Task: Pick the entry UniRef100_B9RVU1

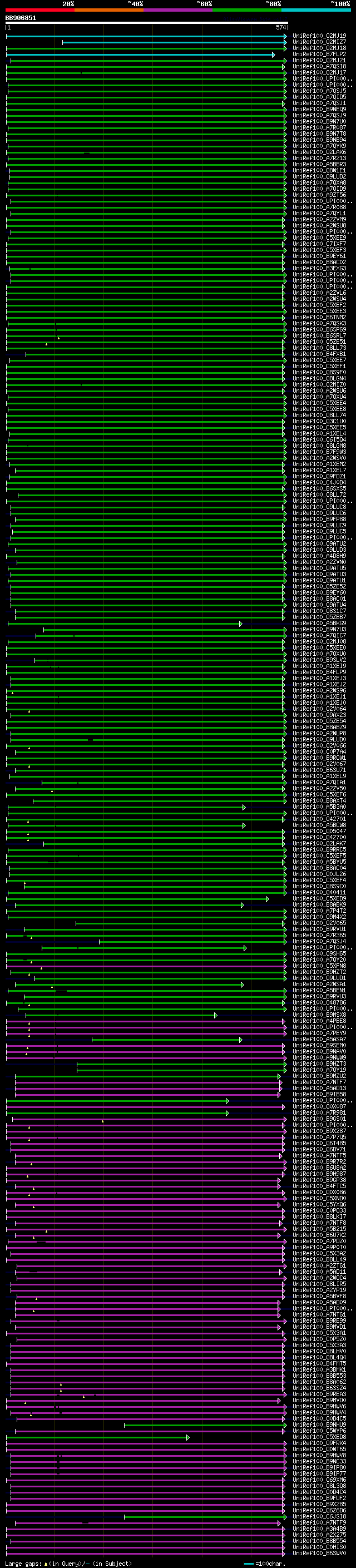Action: tap(319, 929)
